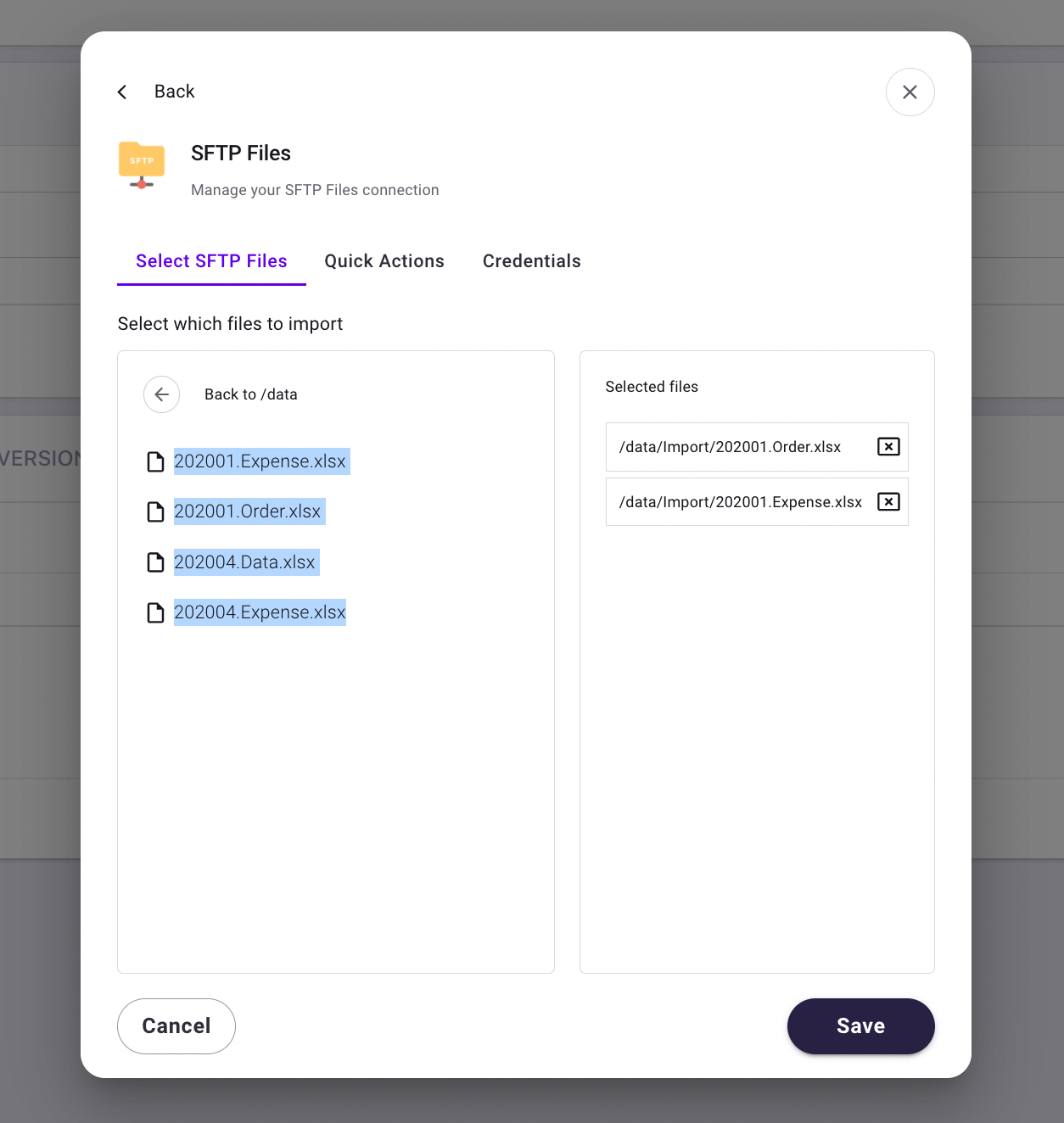Select the 202004.Data.xlsx file name
The width and height of the screenshot is (1064, 1123).
[244, 562]
